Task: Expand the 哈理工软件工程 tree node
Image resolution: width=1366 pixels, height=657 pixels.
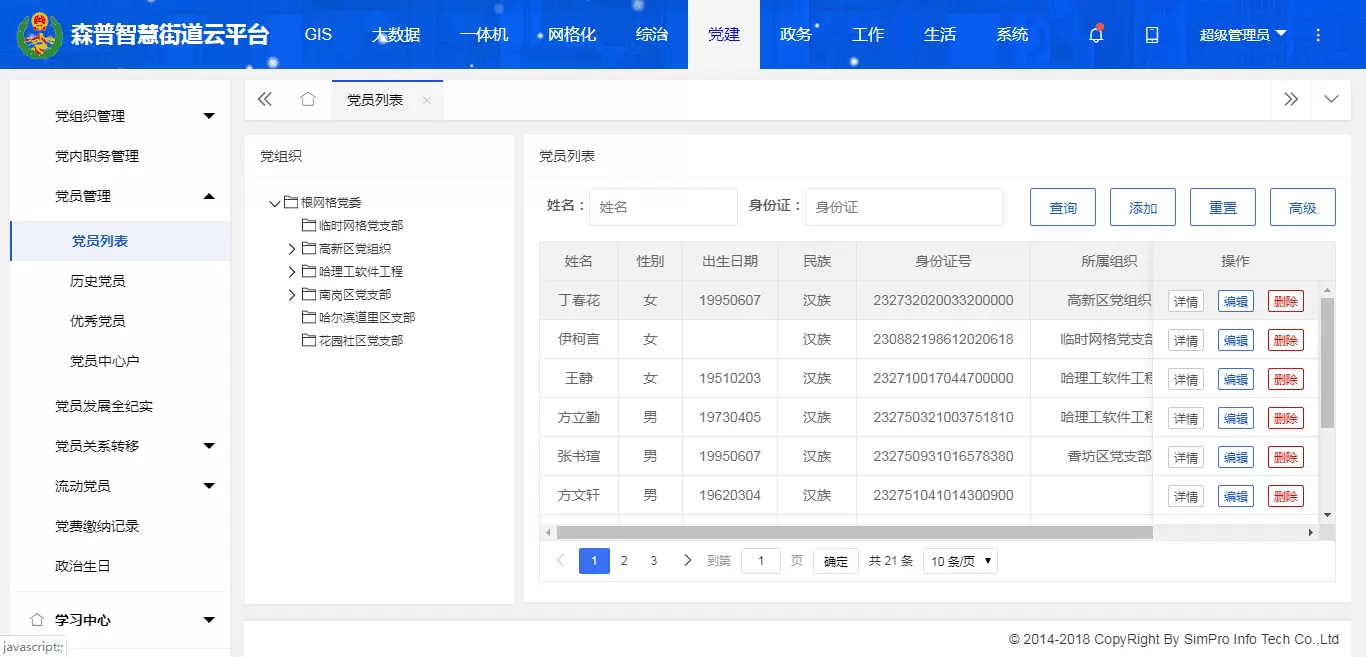Action: coord(292,271)
